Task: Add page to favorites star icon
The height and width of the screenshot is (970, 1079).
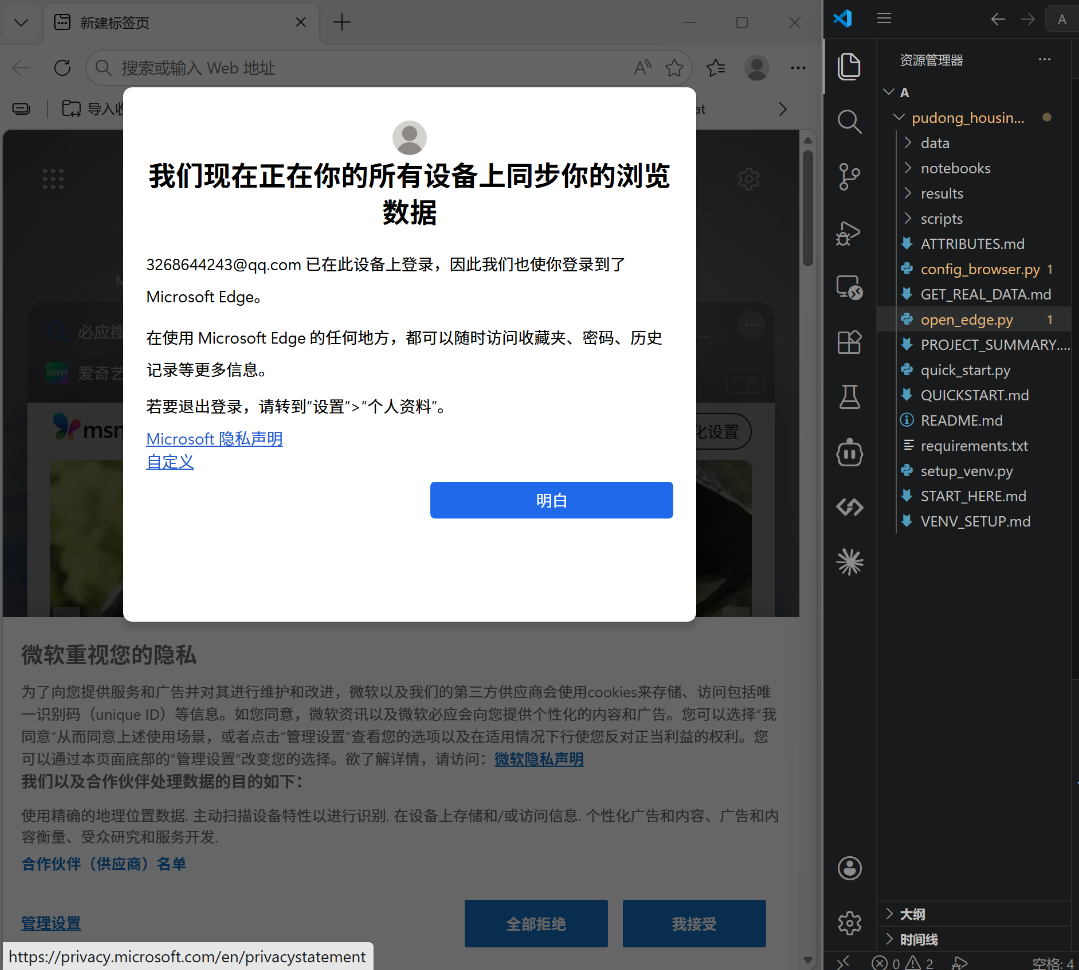Action: click(674, 67)
